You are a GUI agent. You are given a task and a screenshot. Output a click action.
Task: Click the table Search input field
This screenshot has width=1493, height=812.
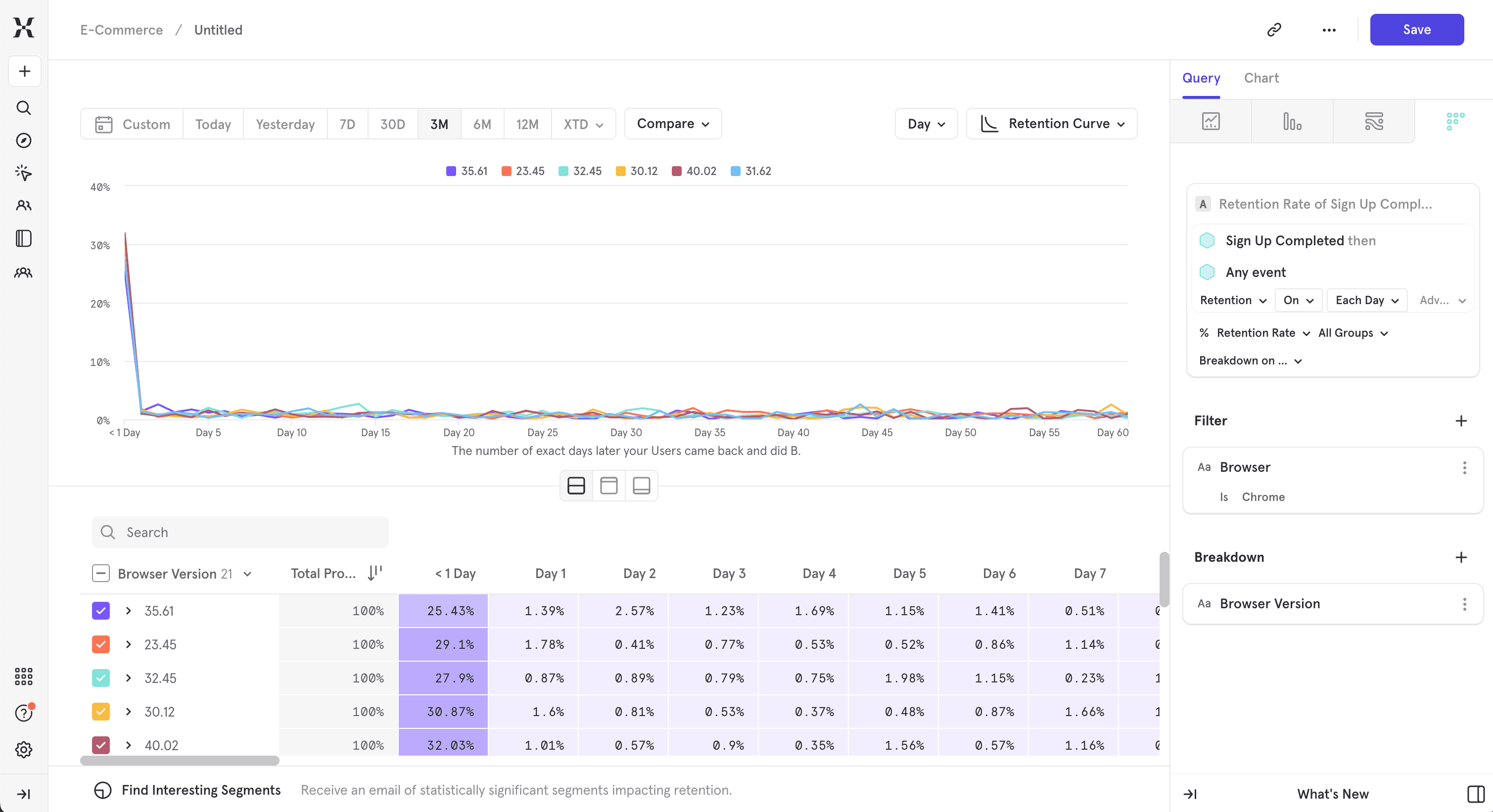click(x=240, y=532)
